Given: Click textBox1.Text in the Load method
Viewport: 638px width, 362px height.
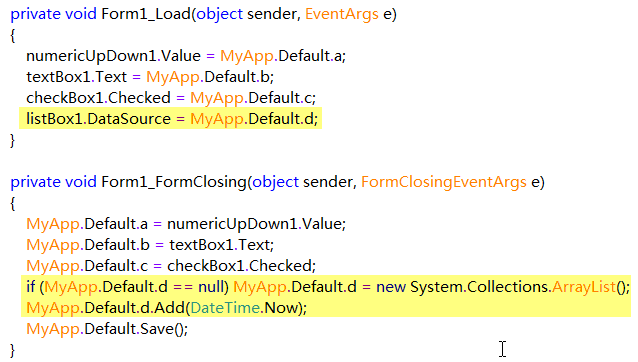Looking at the screenshot, I should 76,77.
